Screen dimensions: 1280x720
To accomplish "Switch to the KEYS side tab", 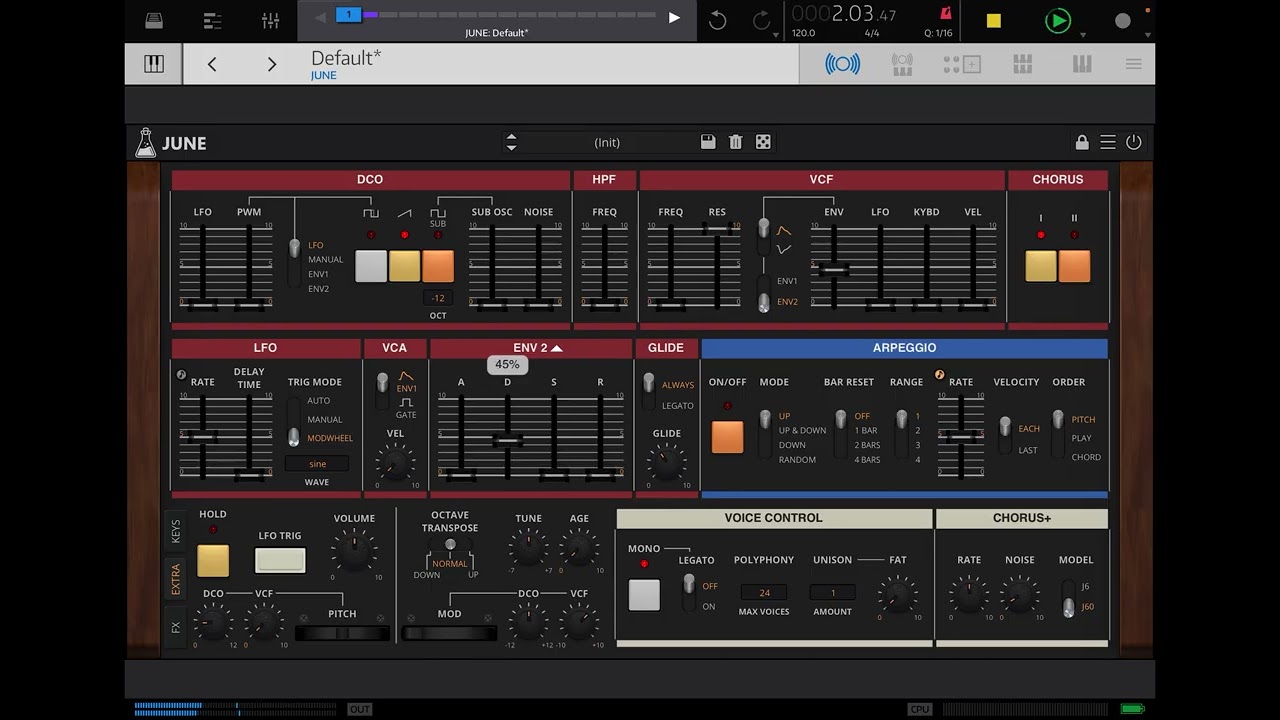I will click(176, 531).
